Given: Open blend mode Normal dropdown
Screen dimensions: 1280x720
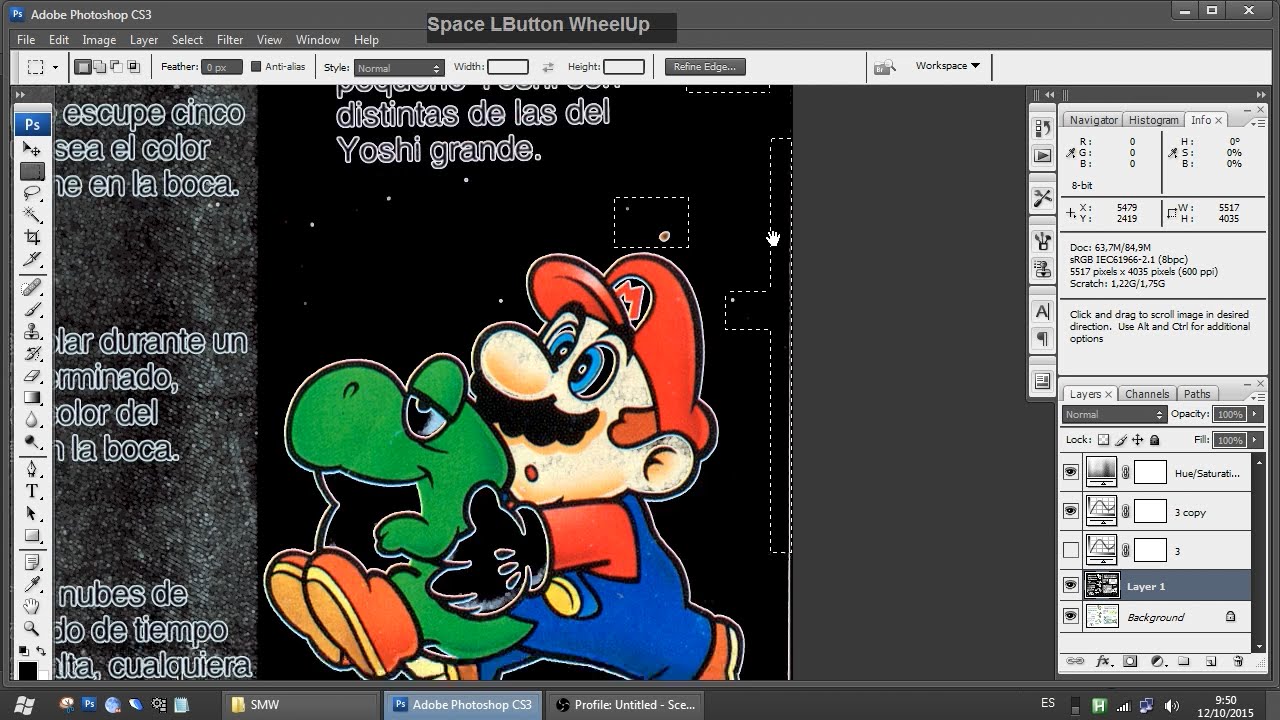Looking at the screenshot, I should click(1114, 414).
